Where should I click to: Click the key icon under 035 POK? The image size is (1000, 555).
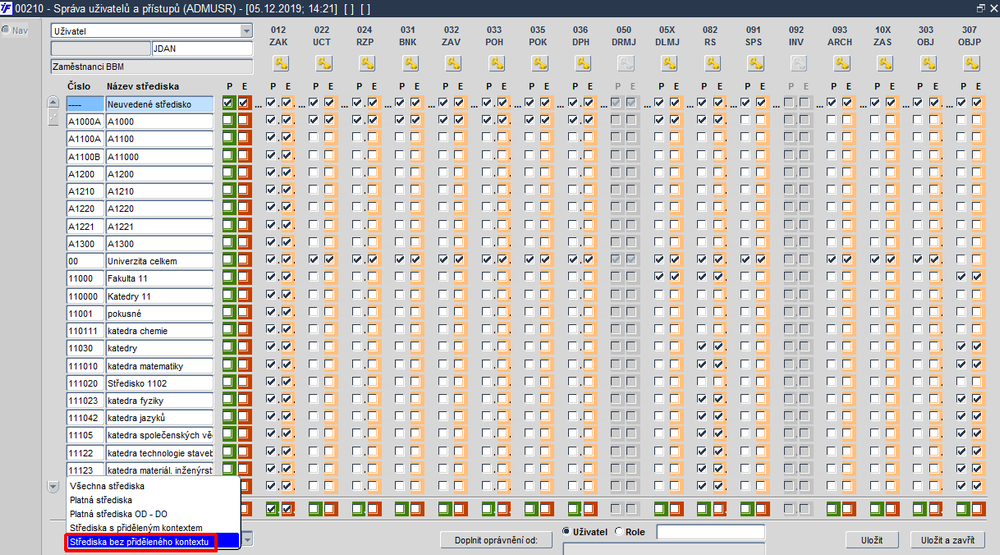tap(540, 63)
